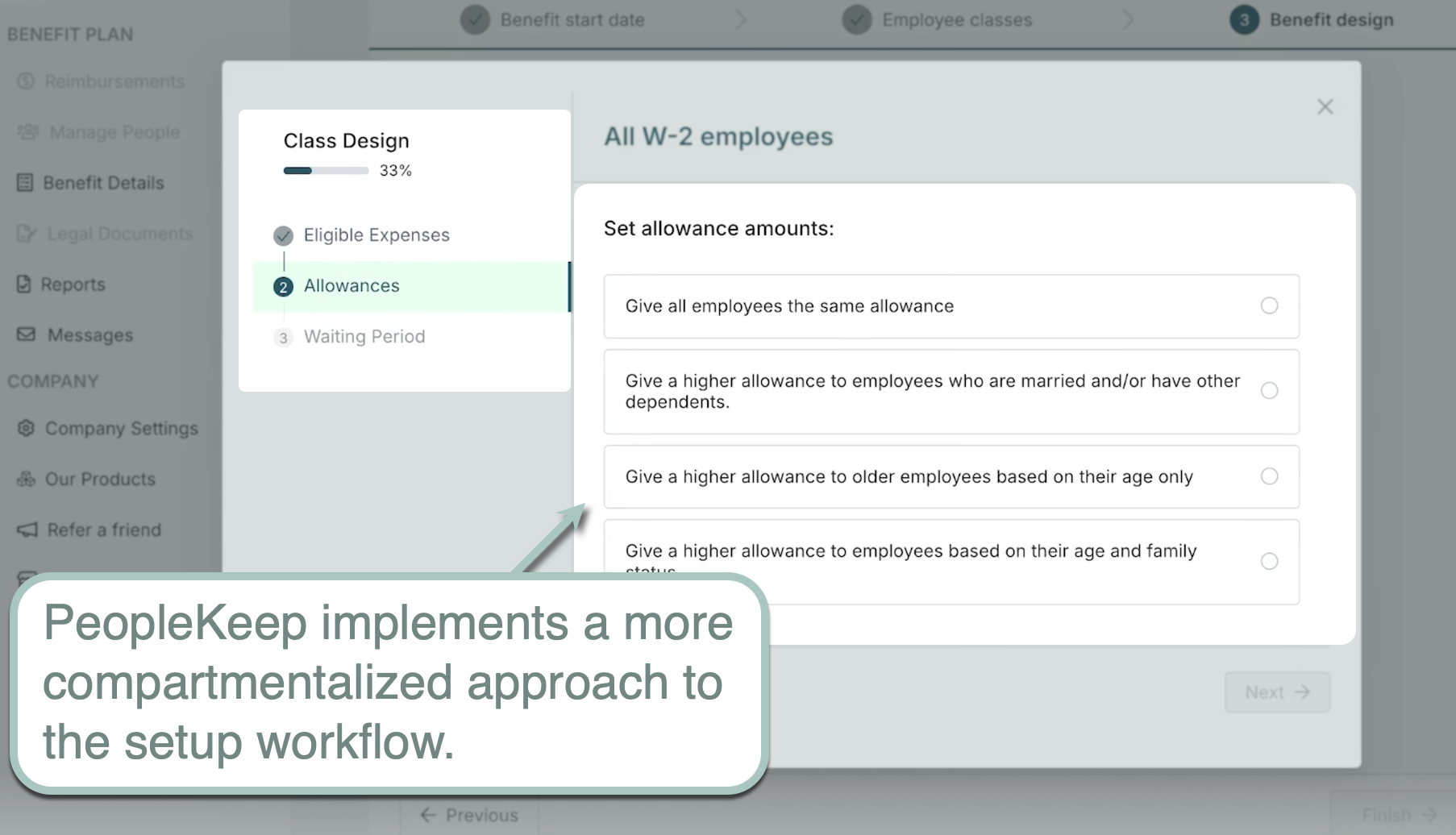This screenshot has height=835, width=1456.
Task: Click the Allowances step number 2 badge
Action: (283, 287)
